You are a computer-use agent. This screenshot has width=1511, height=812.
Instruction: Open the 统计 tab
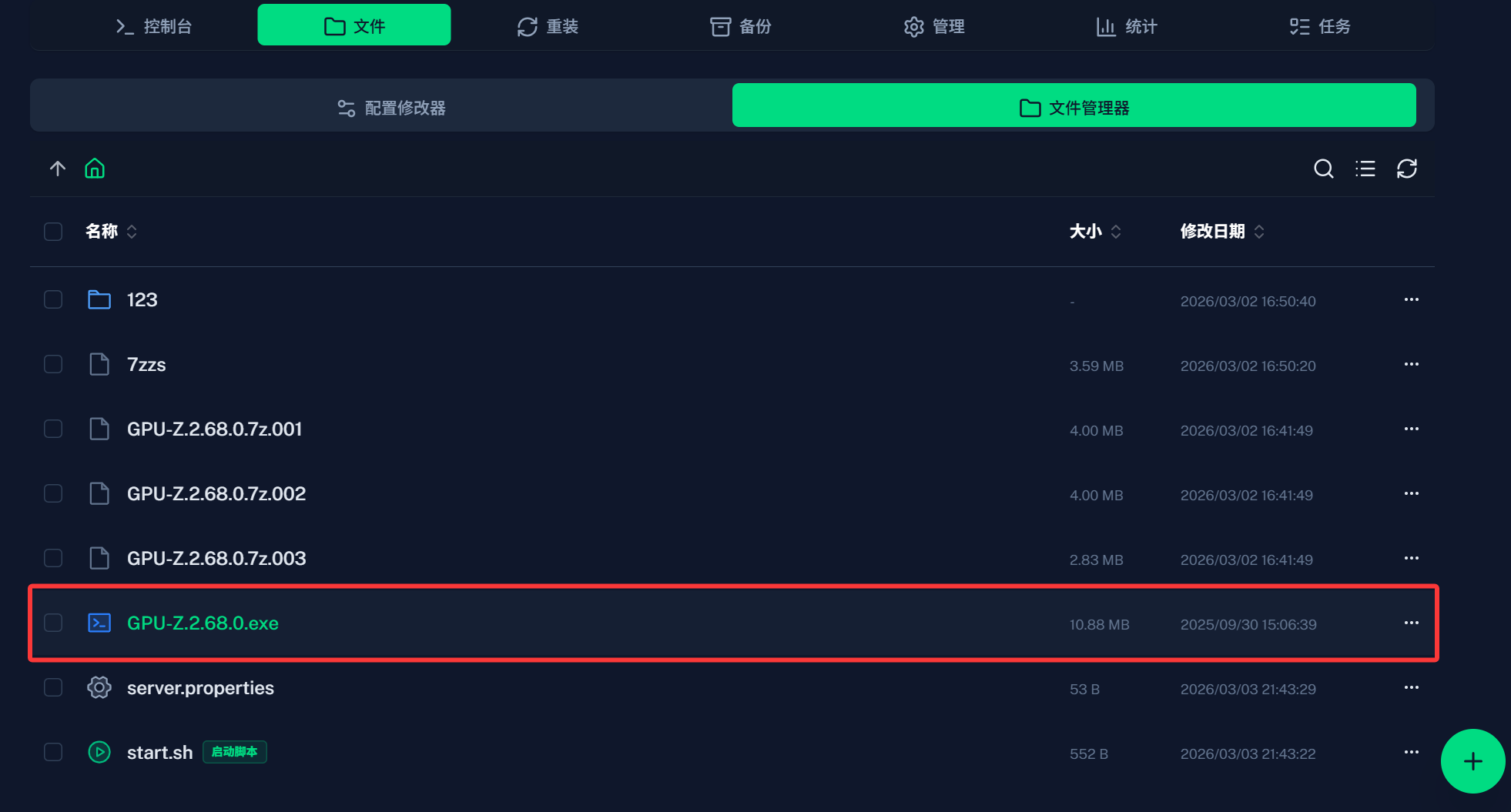(1126, 26)
